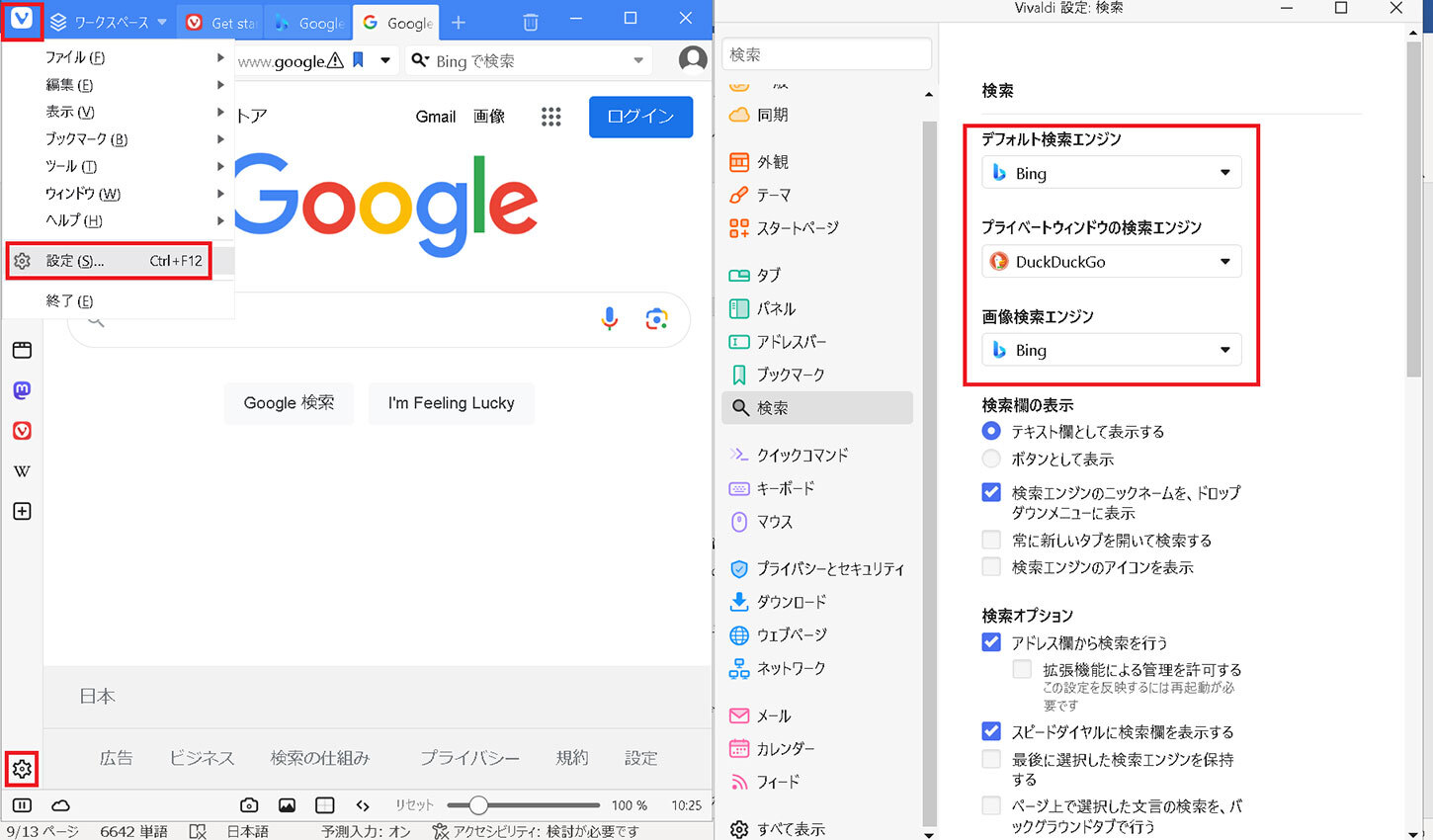
Task: Expand the 画像検索エンジン dropdown
Action: 1111,350
